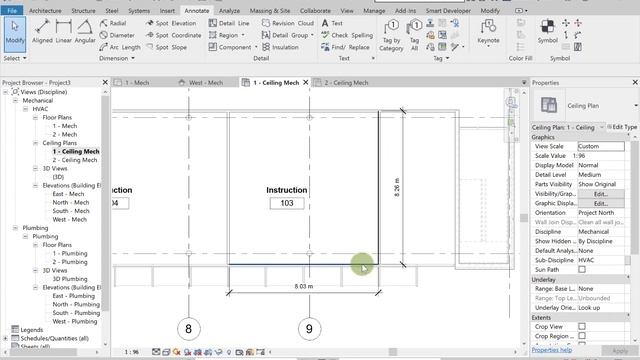Open the File menu
The width and height of the screenshot is (640, 360).
12,11
